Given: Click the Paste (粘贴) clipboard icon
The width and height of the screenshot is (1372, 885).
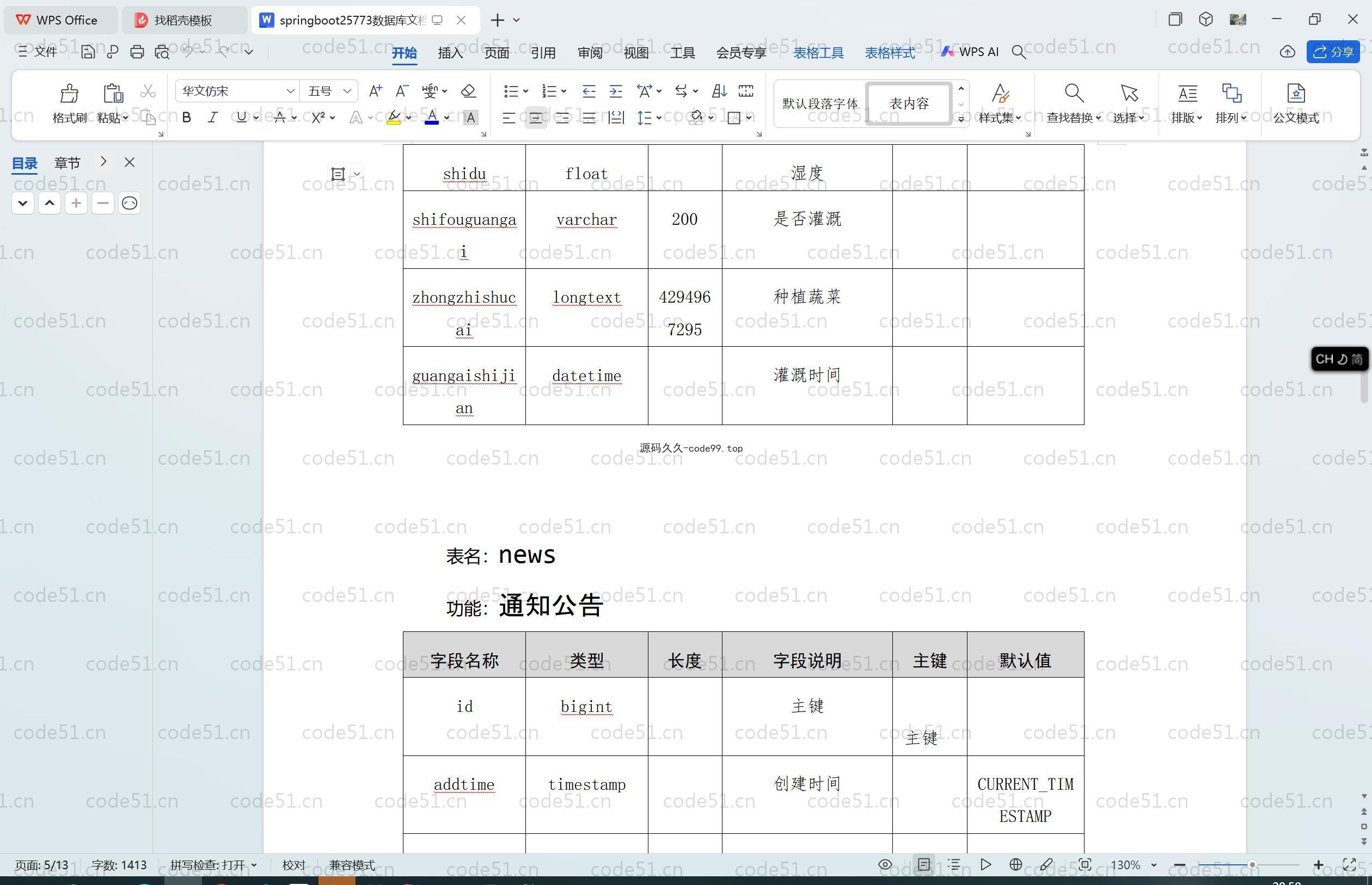Looking at the screenshot, I should [x=113, y=93].
